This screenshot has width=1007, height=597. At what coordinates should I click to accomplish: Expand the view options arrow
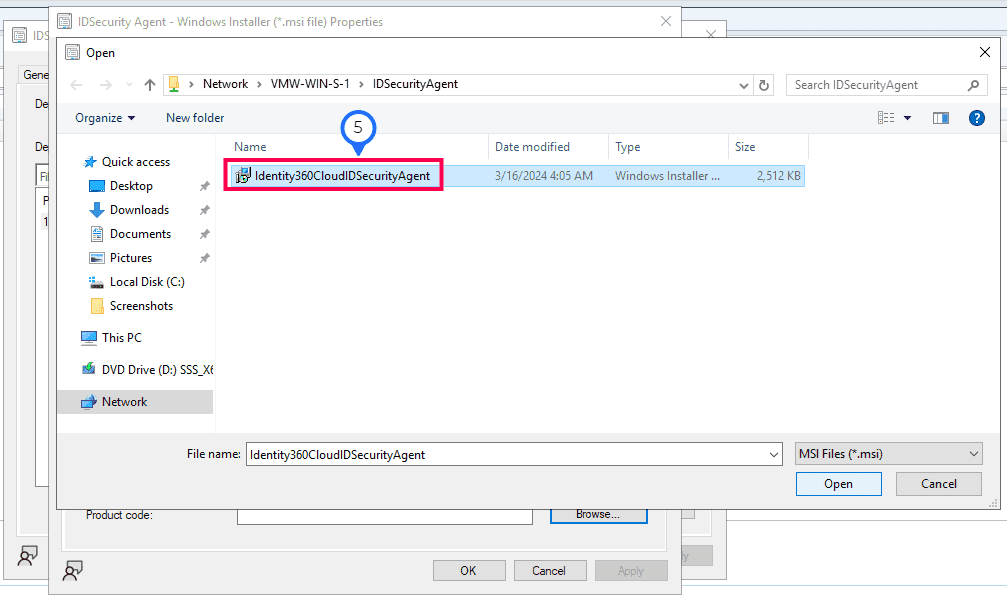pyautogui.click(x=907, y=117)
